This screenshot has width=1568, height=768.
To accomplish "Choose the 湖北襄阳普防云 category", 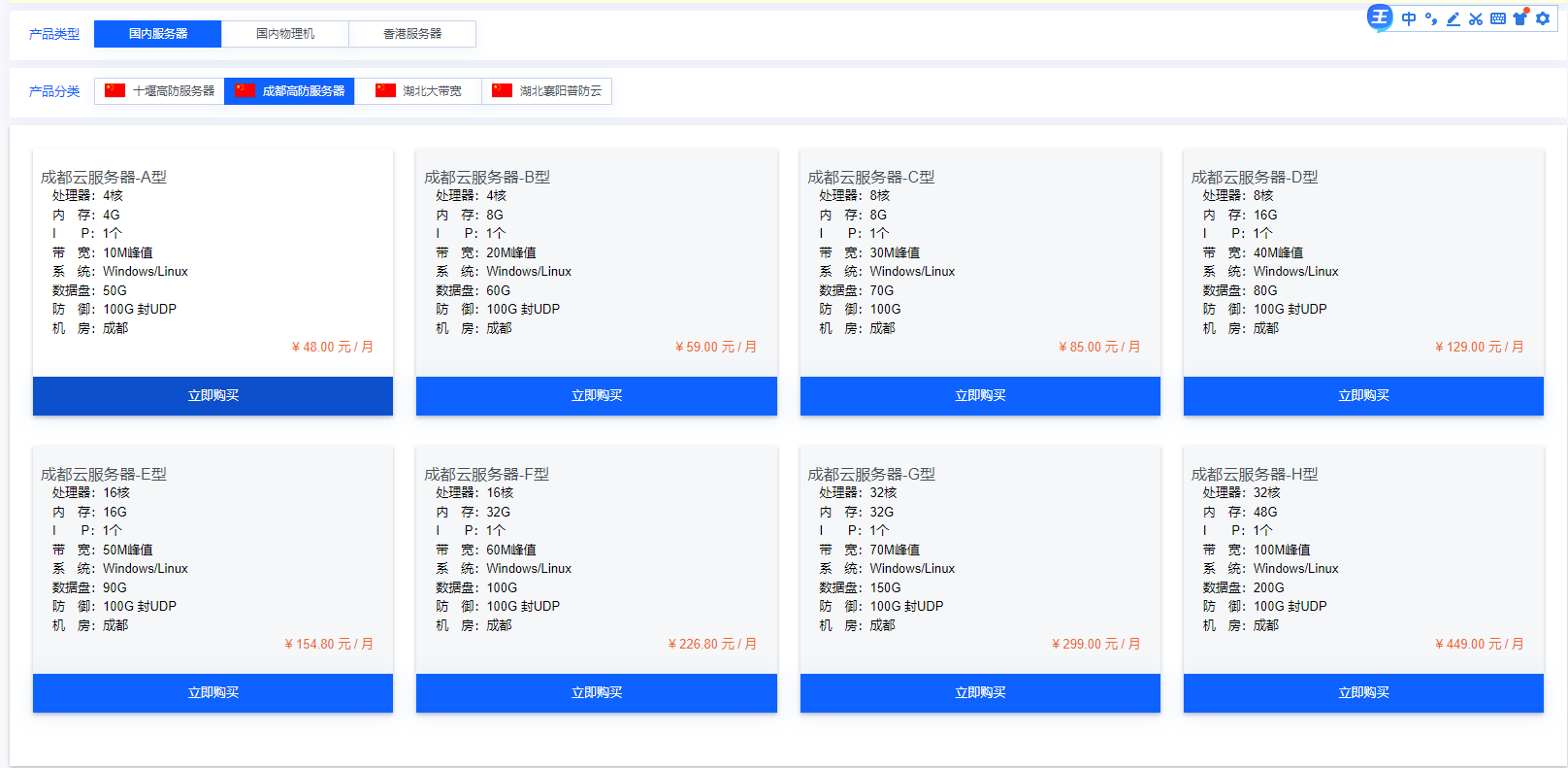I will (547, 91).
